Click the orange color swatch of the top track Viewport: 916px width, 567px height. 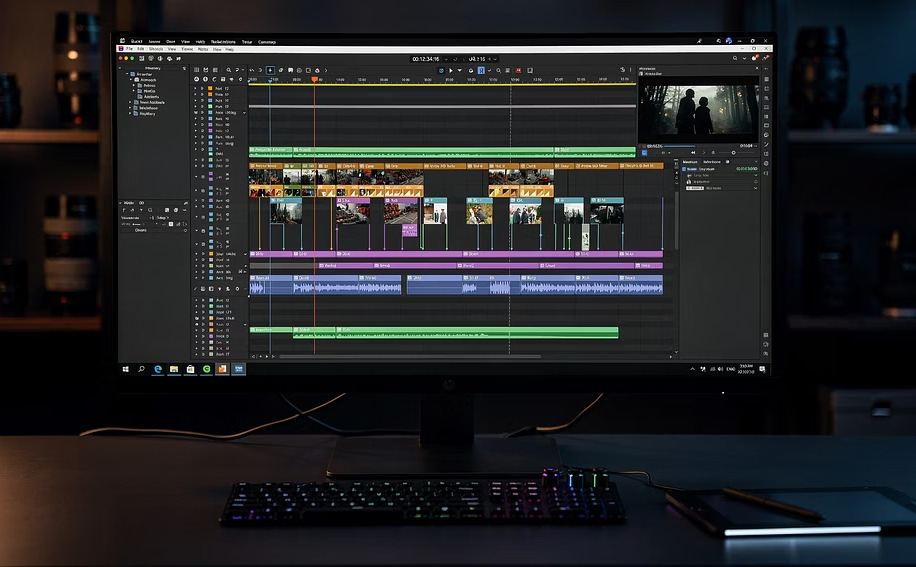point(210,88)
